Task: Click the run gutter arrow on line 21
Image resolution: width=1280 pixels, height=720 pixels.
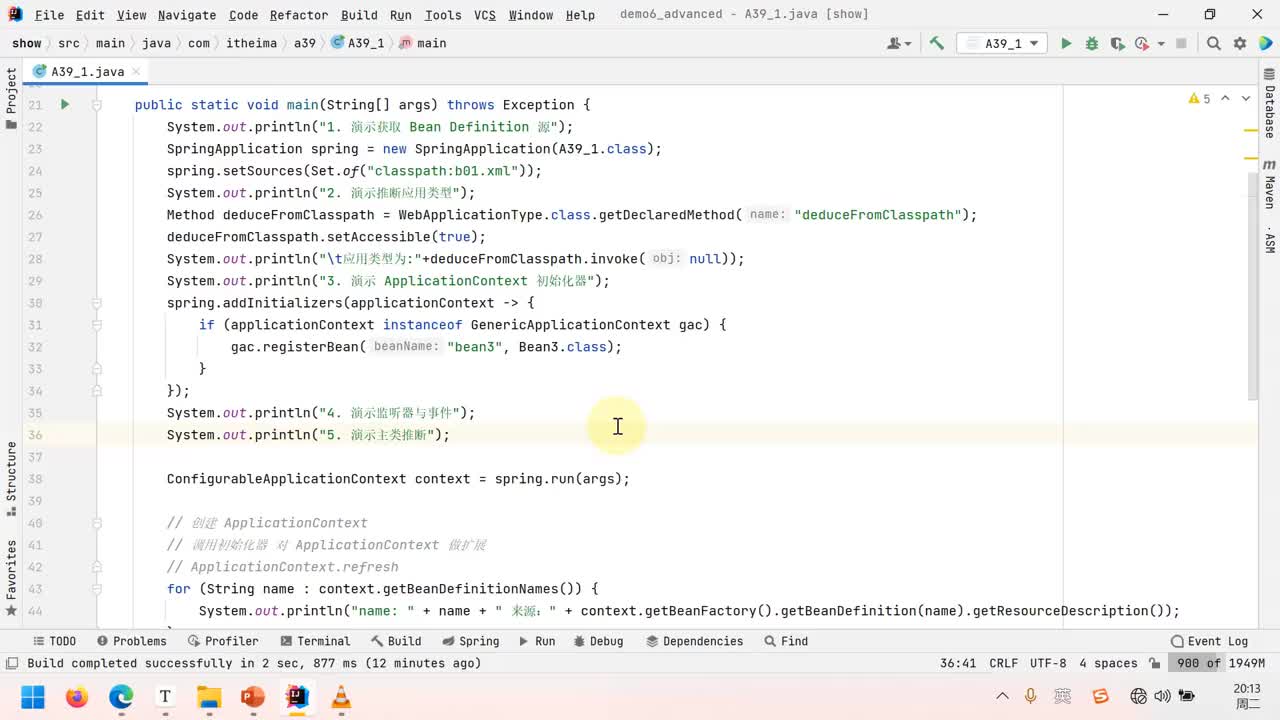Action: [64, 104]
